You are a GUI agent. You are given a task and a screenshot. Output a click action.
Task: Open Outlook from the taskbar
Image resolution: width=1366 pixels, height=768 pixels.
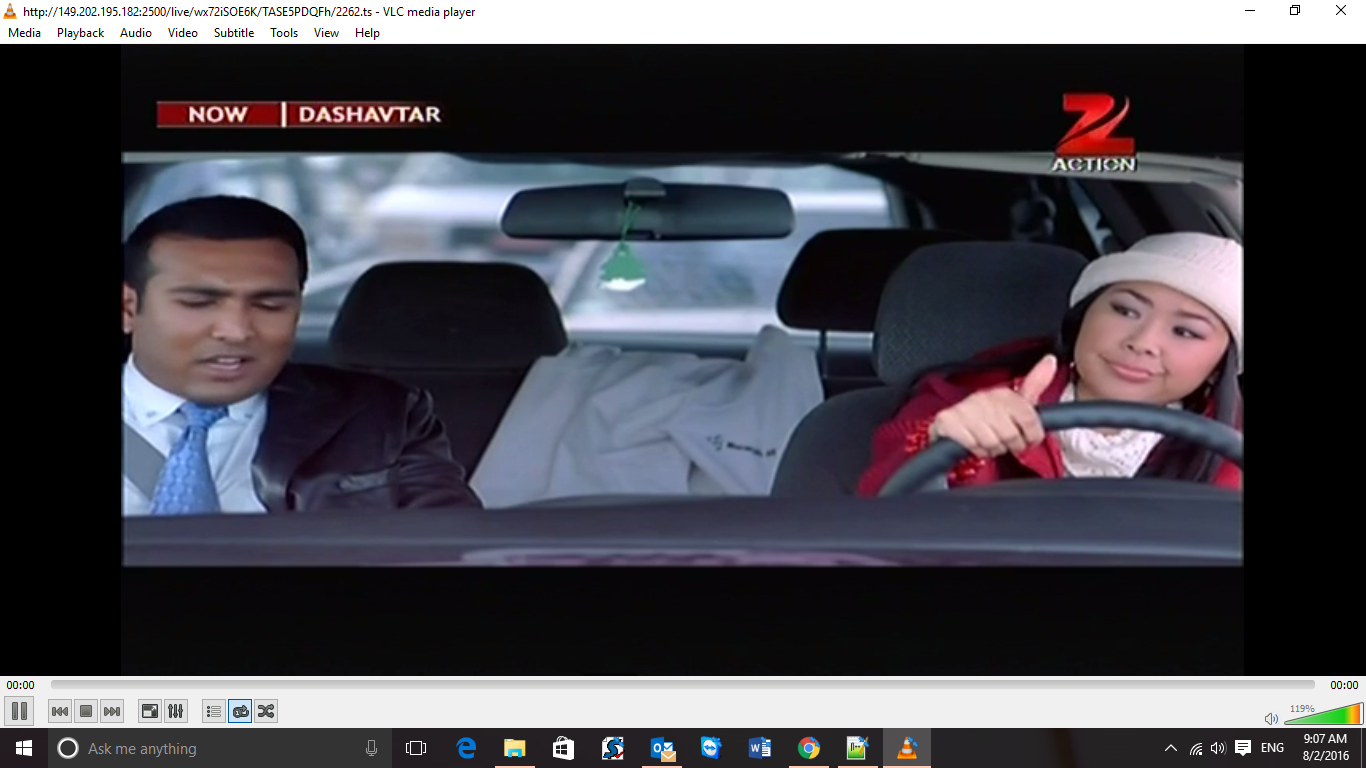[662, 748]
